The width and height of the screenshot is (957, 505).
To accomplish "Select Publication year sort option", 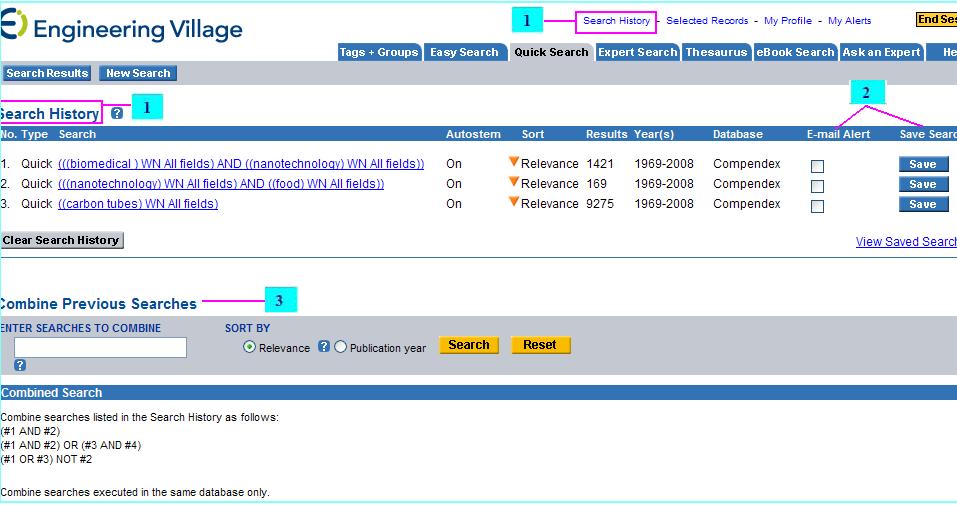I will click(341, 347).
